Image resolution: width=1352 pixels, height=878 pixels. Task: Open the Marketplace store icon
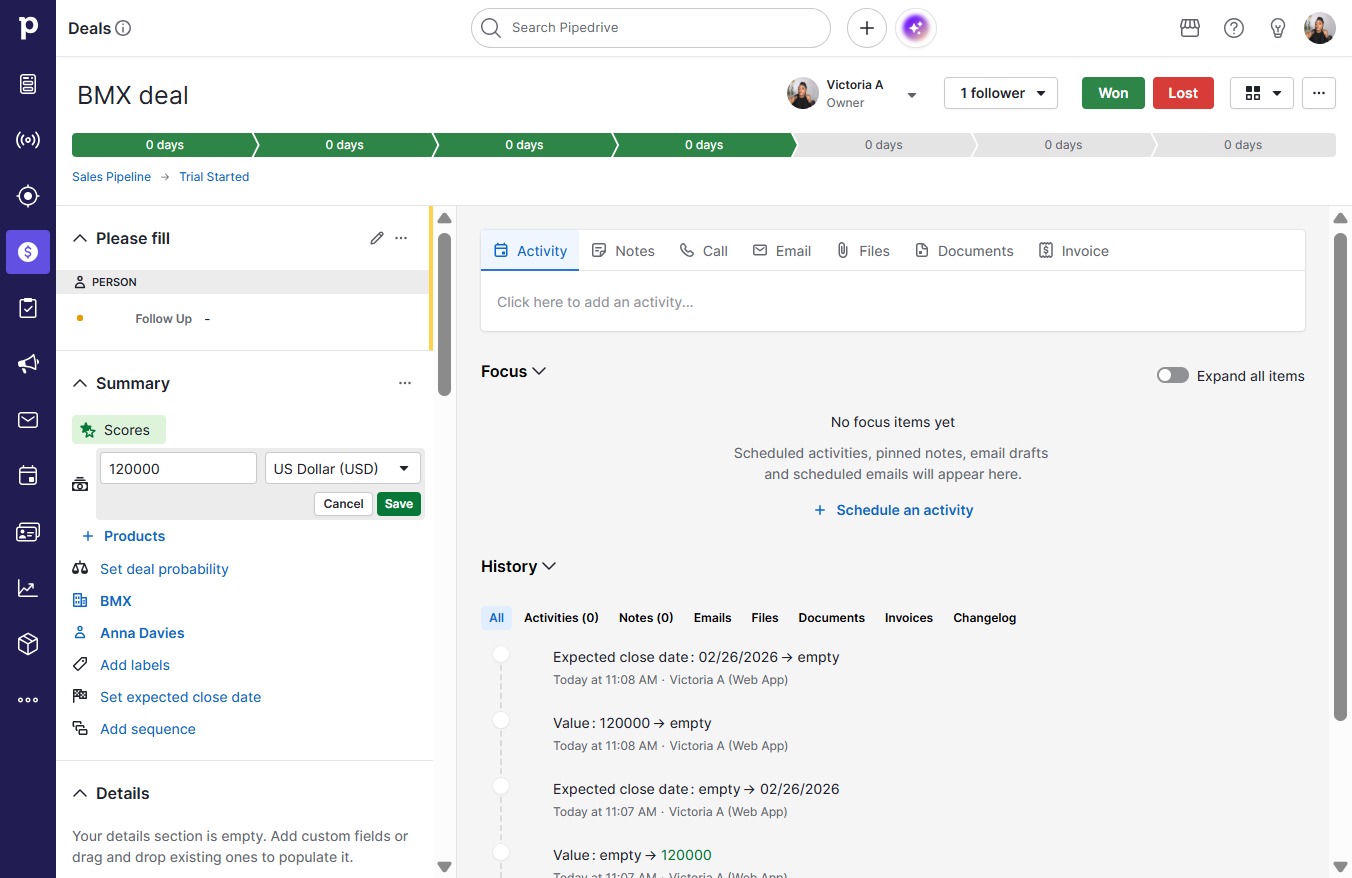tap(1190, 28)
